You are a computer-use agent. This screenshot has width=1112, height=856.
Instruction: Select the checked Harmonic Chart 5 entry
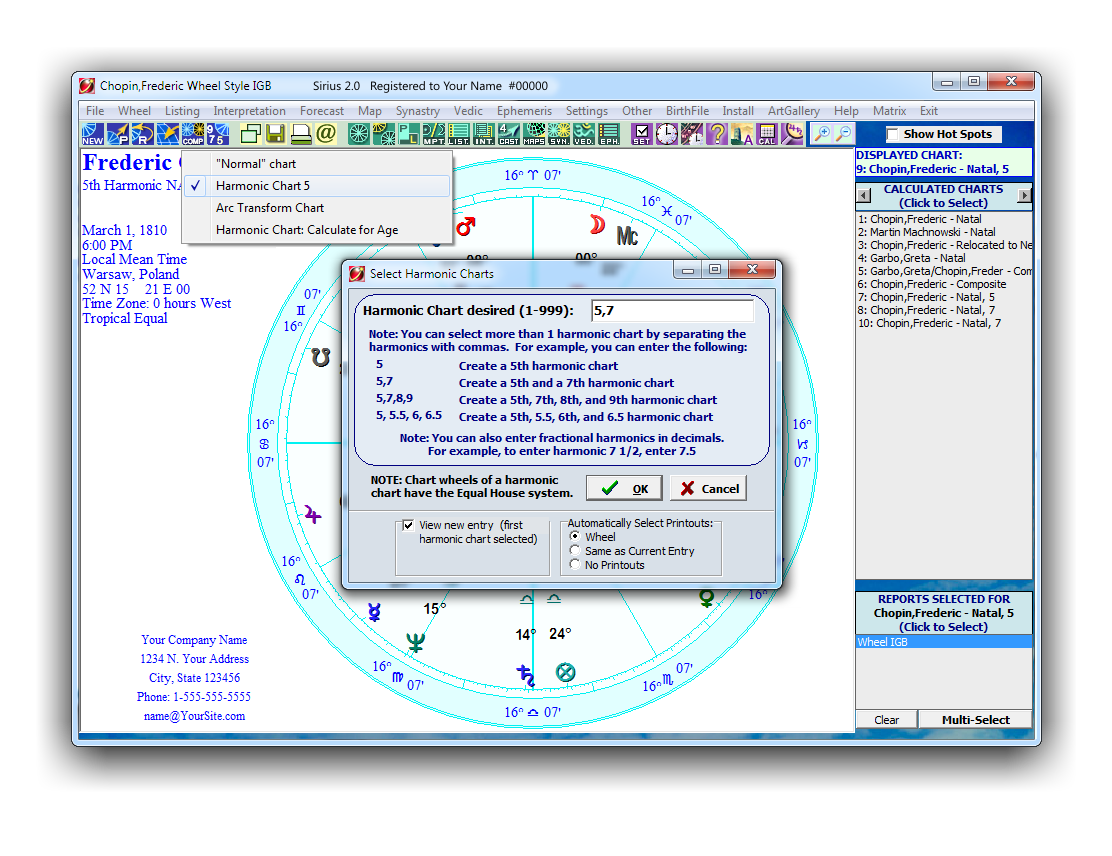tap(316, 186)
